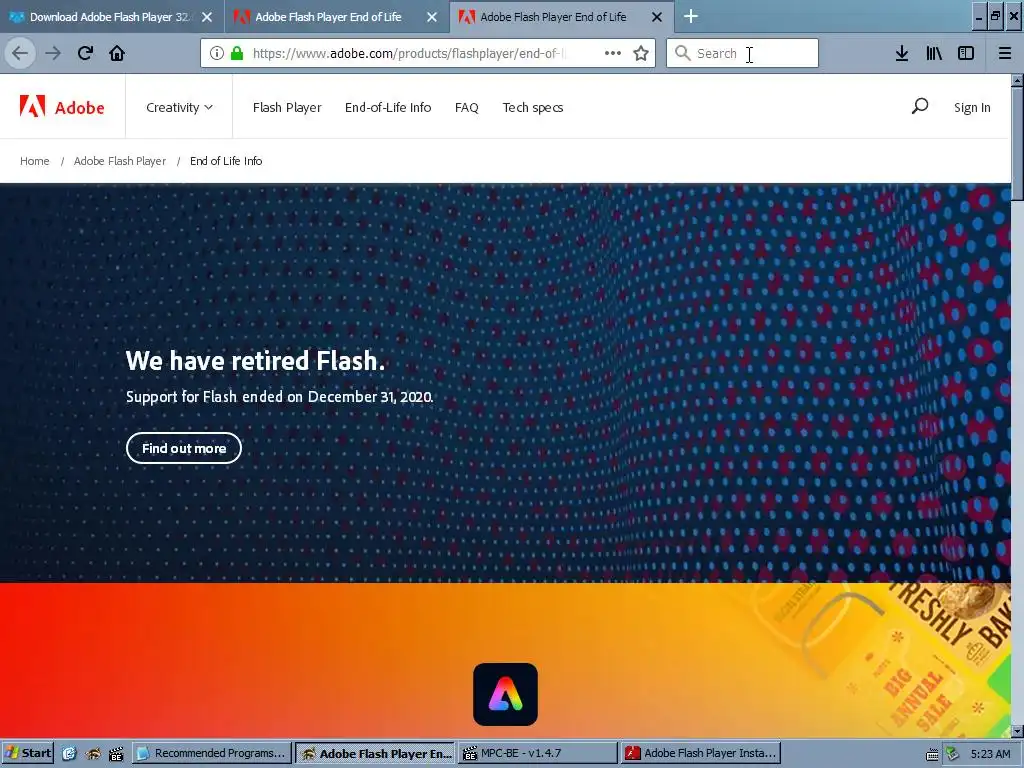Open the Windows Start menu
Viewport: 1024px width, 768px height.
point(27,754)
